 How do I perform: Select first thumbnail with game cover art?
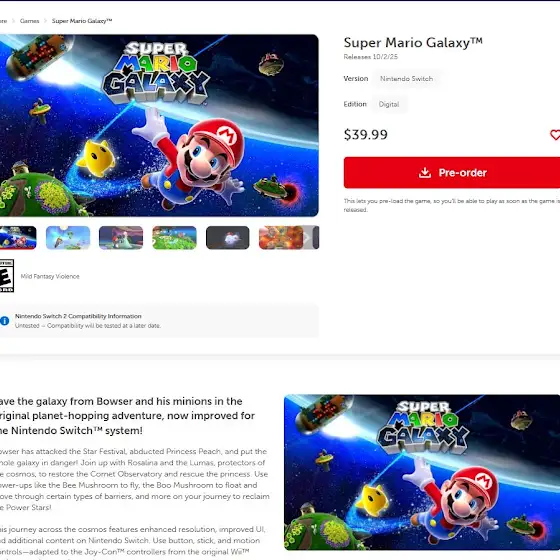pyautogui.click(x=18, y=238)
